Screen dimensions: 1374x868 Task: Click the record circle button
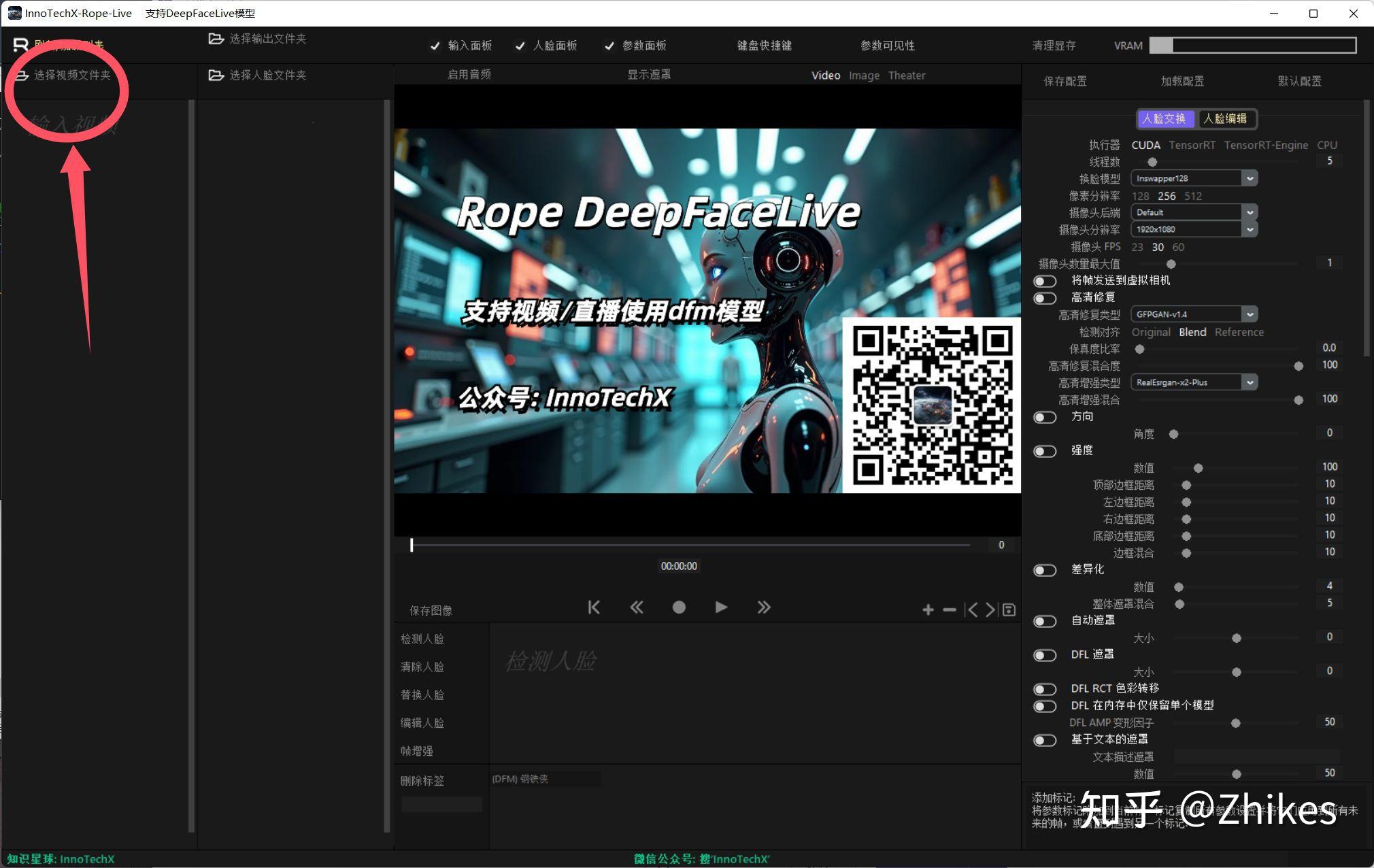point(679,607)
